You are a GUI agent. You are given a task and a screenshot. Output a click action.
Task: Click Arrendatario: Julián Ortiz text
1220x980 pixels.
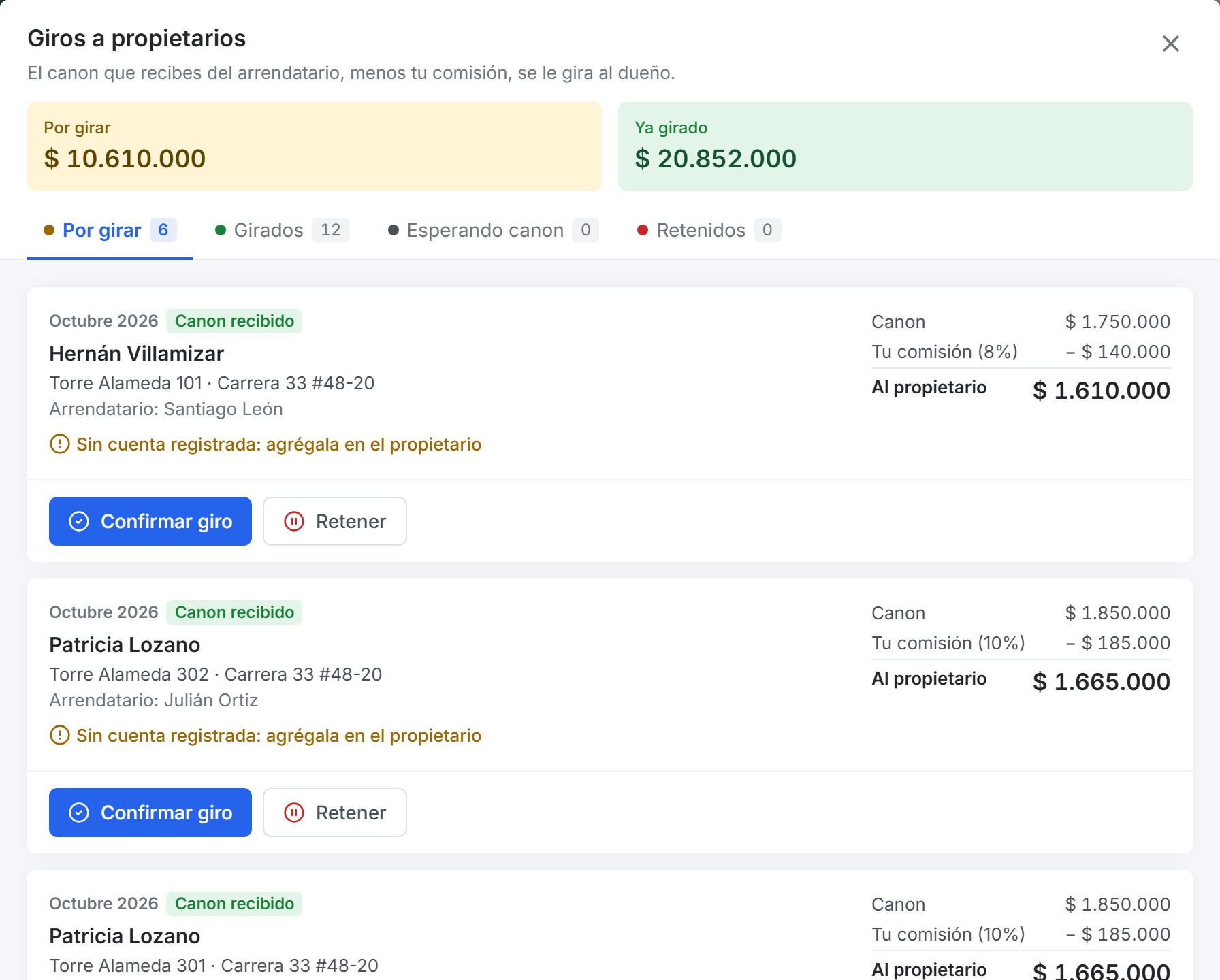154,700
